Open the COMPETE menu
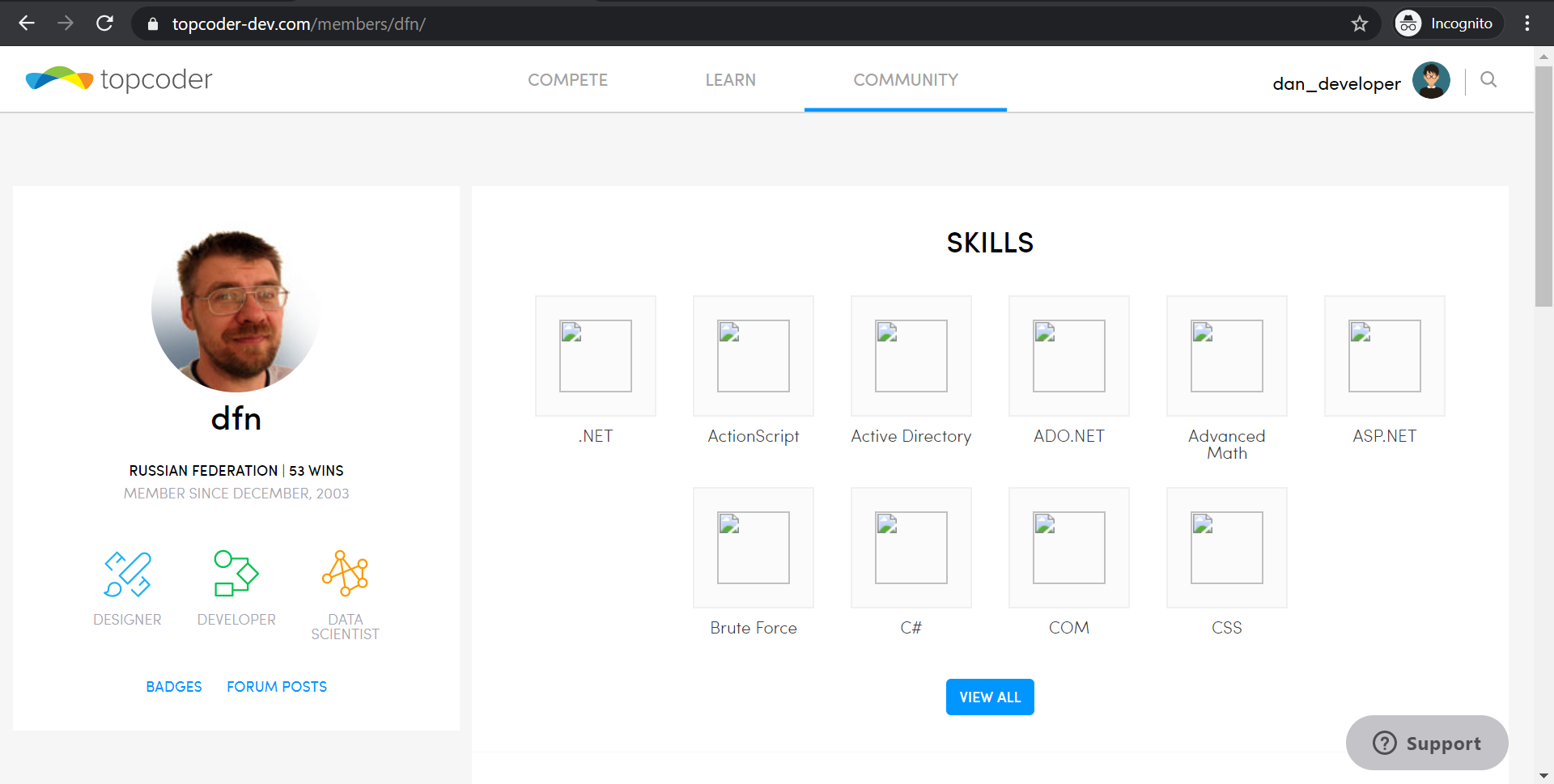Image resolution: width=1554 pixels, height=784 pixels. (567, 80)
